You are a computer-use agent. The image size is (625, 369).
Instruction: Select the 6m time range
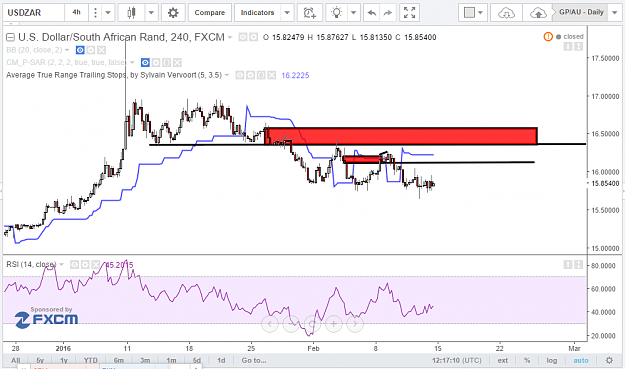119,360
